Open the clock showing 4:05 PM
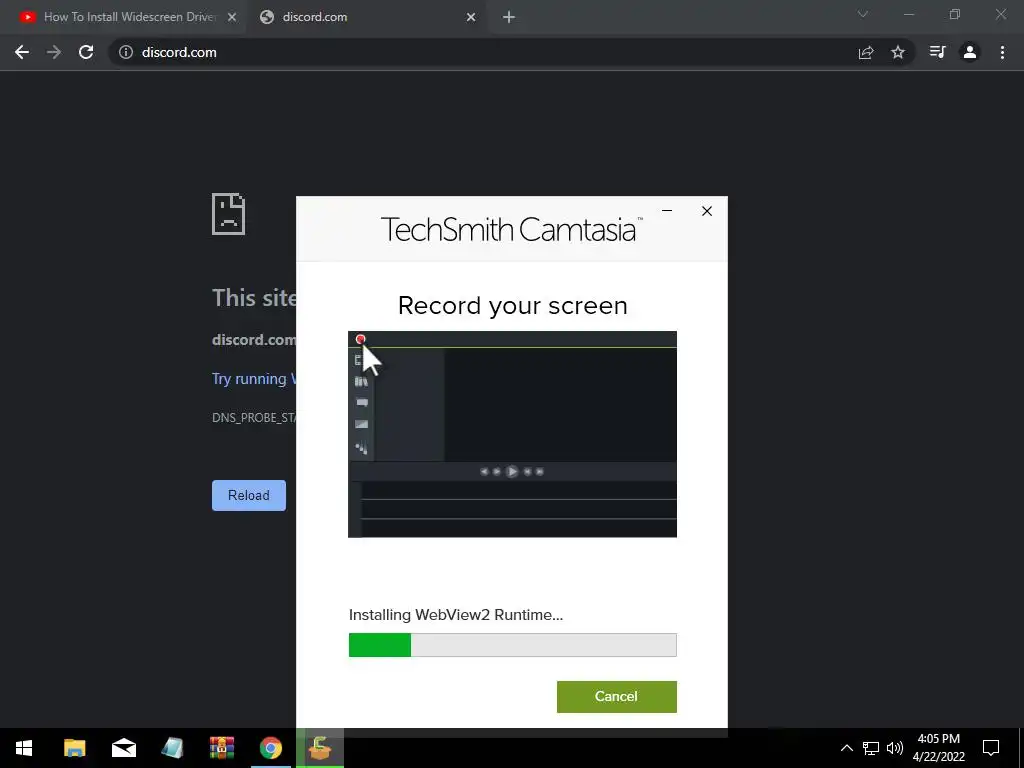Image resolution: width=1024 pixels, height=768 pixels. coord(938,748)
